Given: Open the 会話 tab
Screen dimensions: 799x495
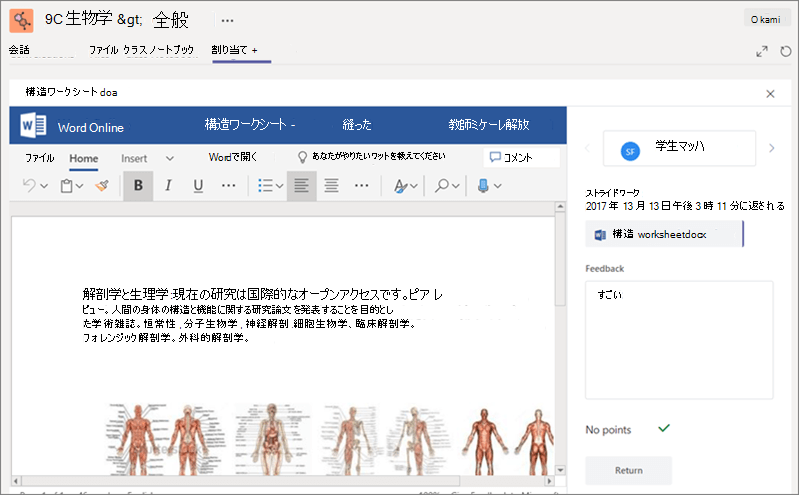Looking at the screenshot, I should (19, 50).
